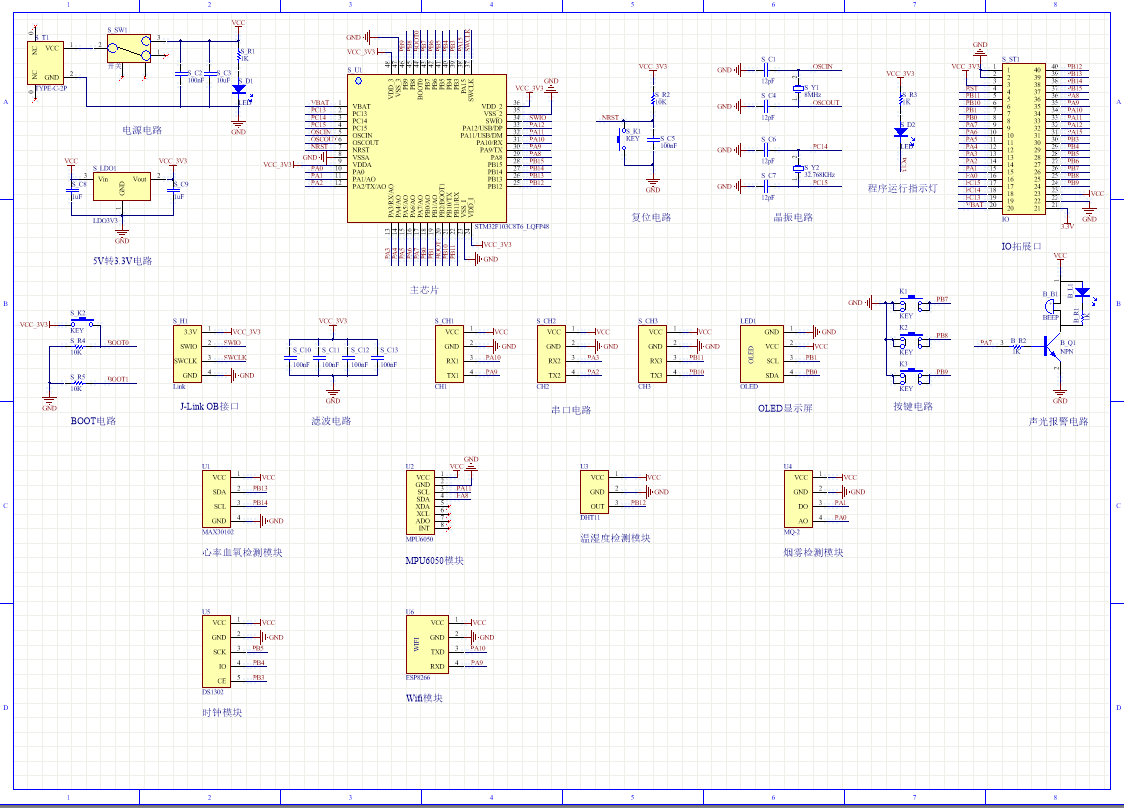The width and height of the screenshot is (1124, 808).
Task: Select the run indicator LED S_D2
Action: (x=901, y=133)
